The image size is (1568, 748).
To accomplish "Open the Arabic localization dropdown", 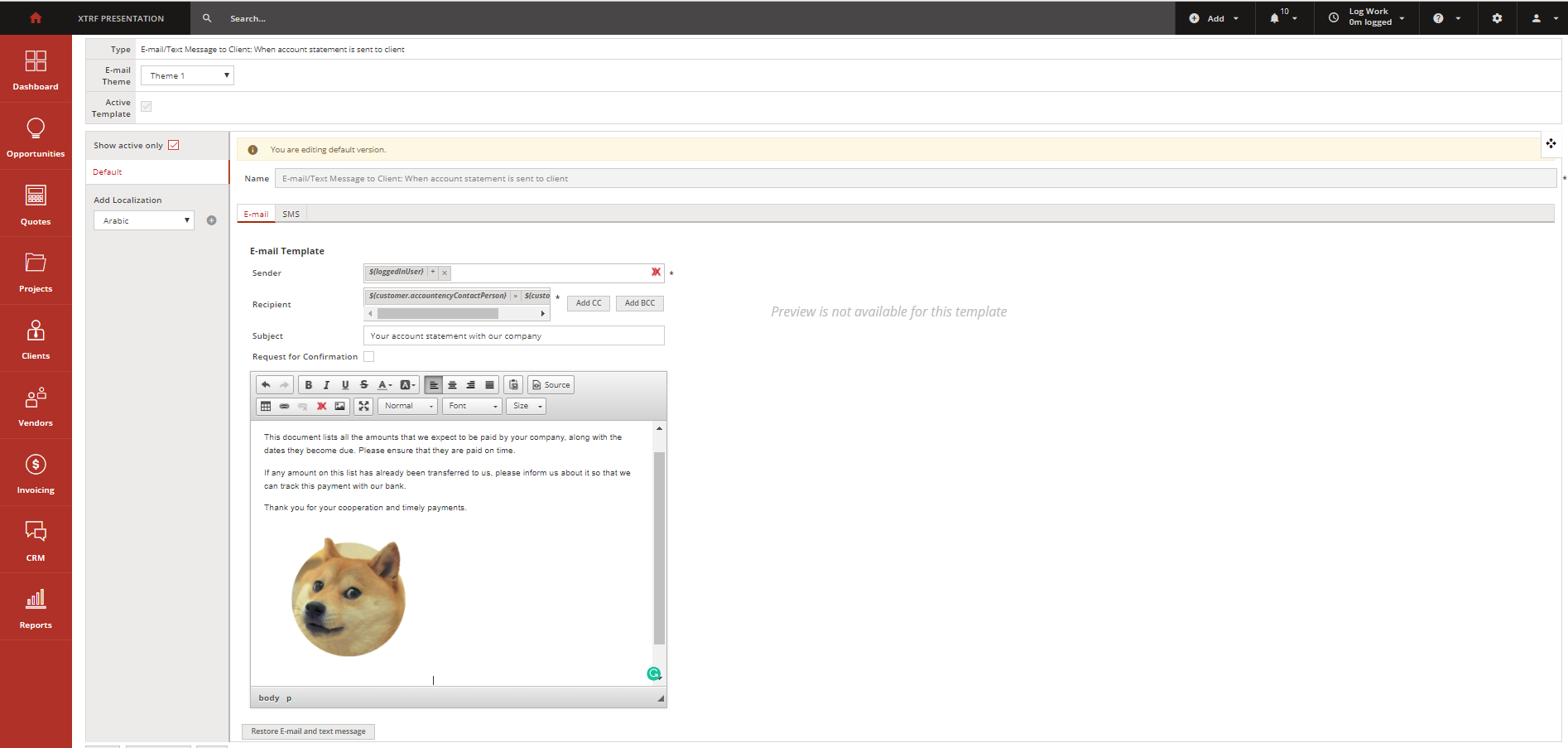I will pyautogui.click(x=144, y=220).
